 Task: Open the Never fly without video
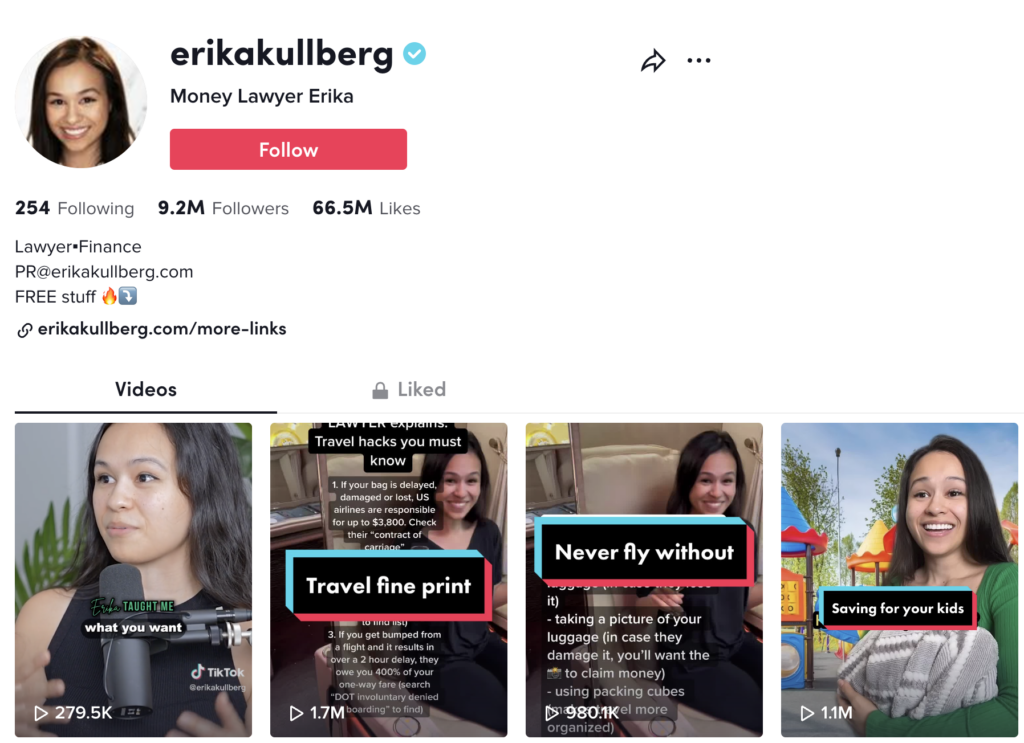[644, 580]
